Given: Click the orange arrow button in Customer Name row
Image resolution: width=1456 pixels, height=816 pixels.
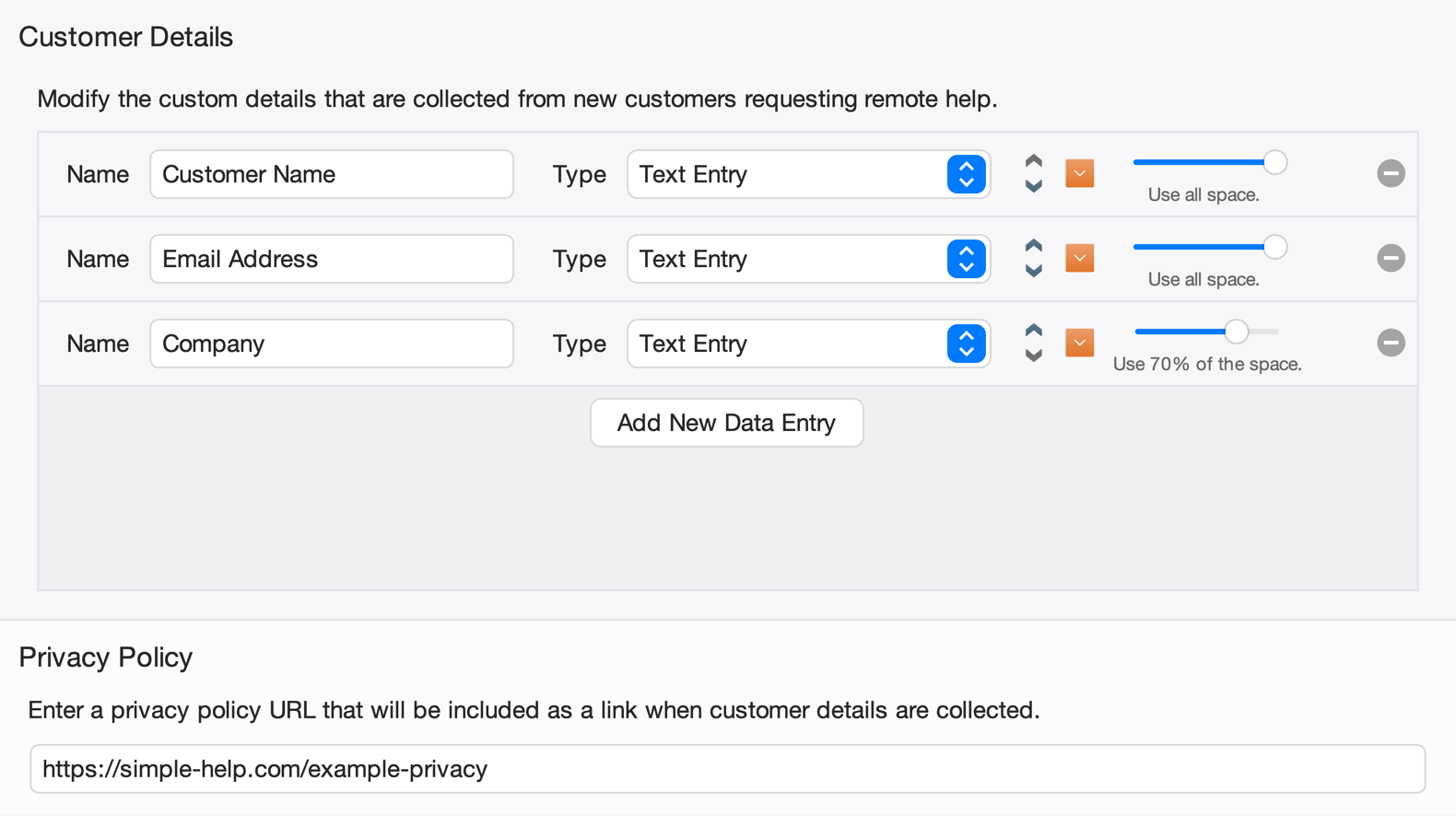Looking at the screenshot, I should [1080, 173].
